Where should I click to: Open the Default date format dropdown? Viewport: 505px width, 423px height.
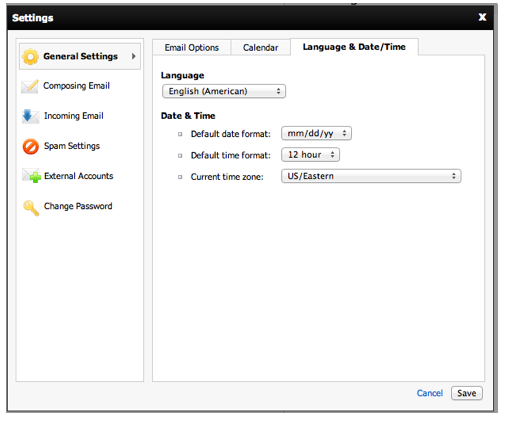click(x=316, y=133)
